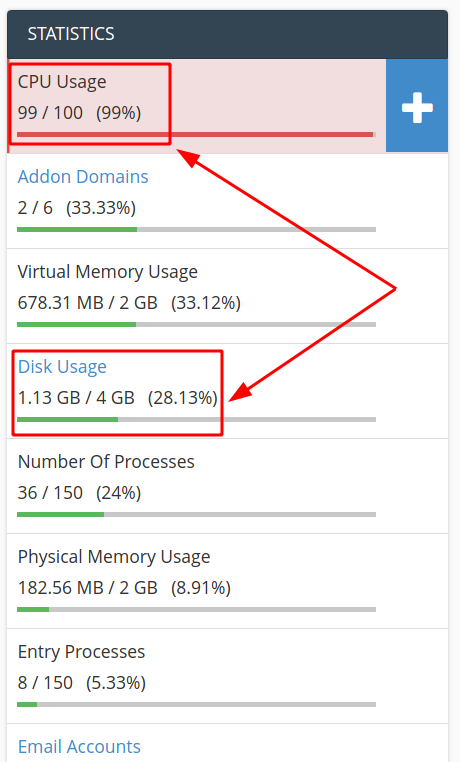Click the Virtual Memory Usage label

107,272
